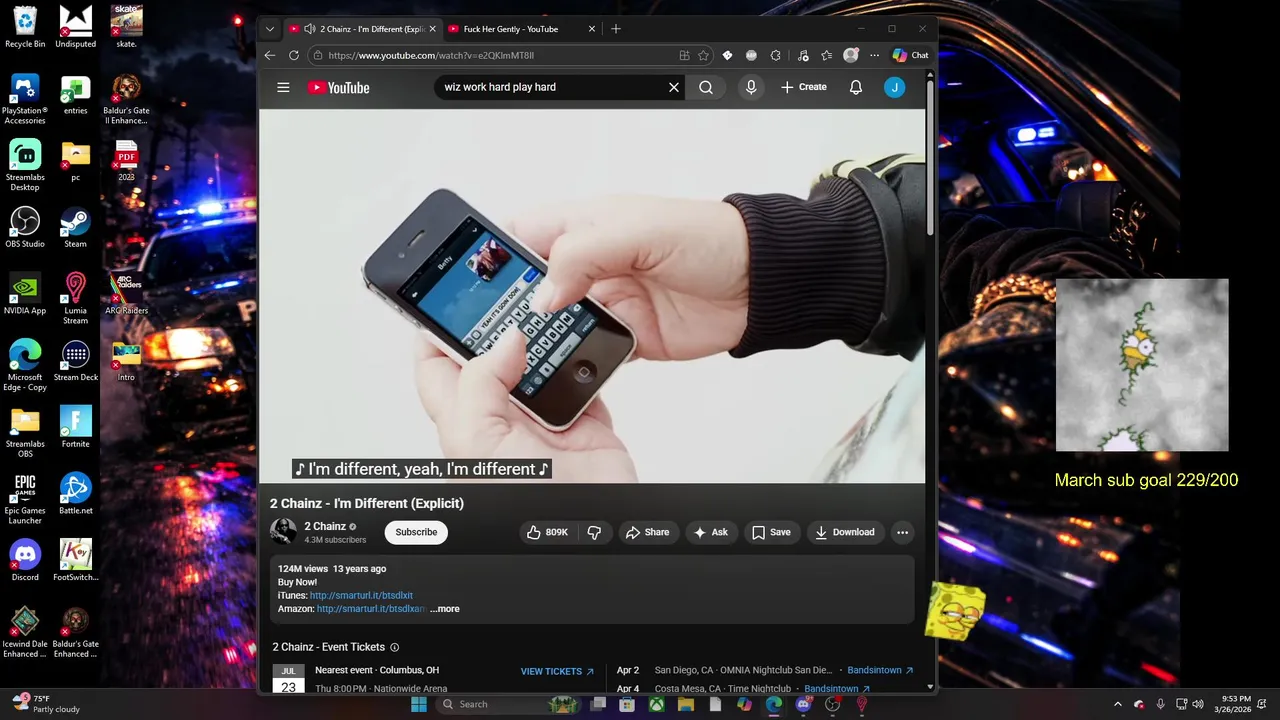This screenshot has width=1280, height=720.
Task: Open Recycle Bin on desktop
Action: click(25, 27)
